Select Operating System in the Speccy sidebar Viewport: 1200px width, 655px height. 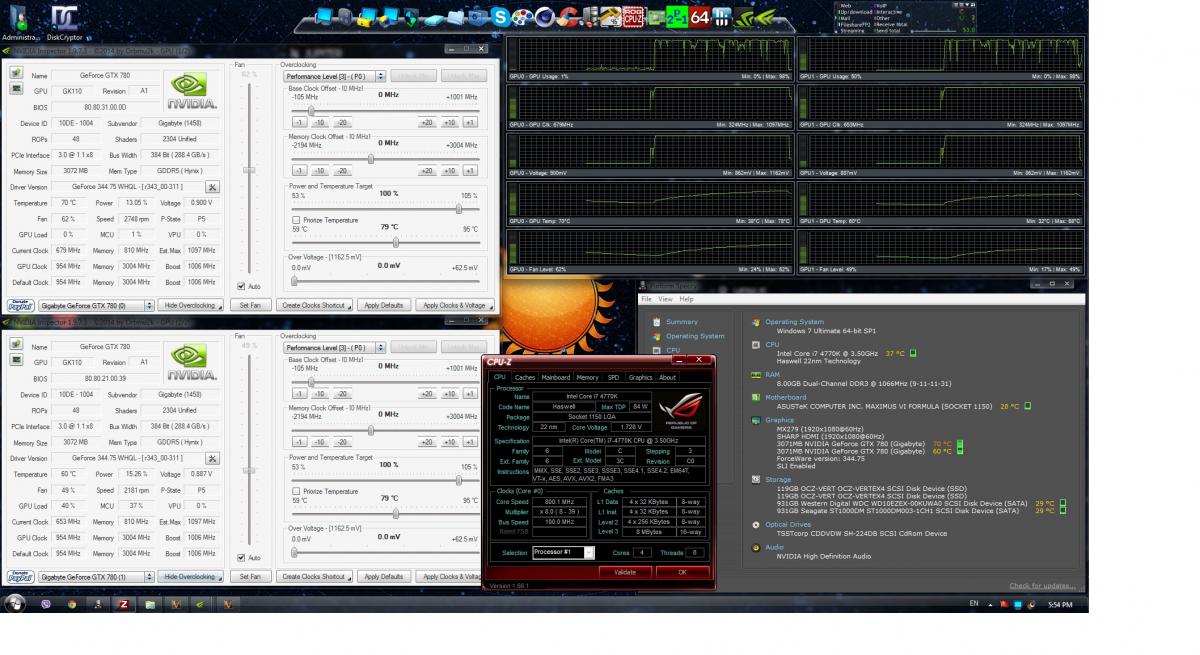[695, 336]
